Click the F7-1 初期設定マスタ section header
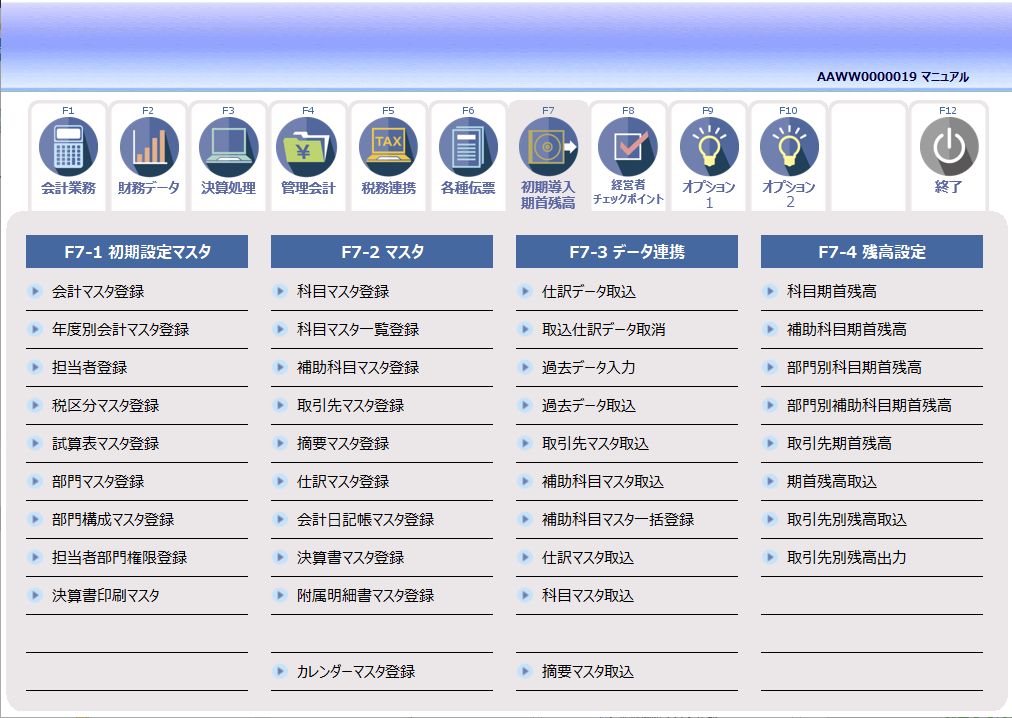The image size is (1012, 718). click(137, 252)
